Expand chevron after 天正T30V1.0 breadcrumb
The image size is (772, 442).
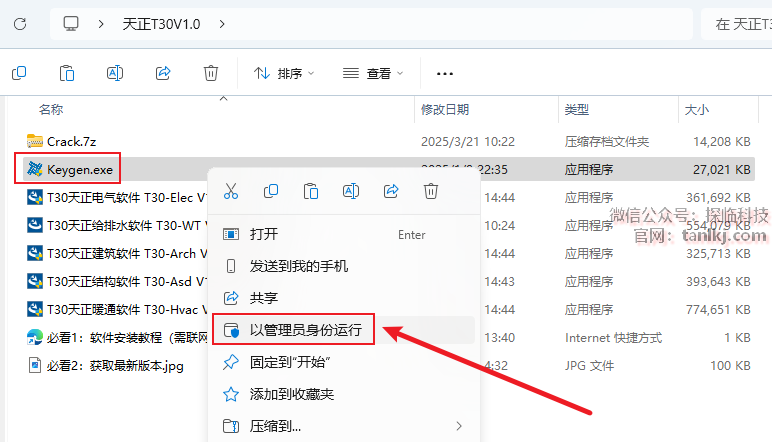tap(222, 24)
